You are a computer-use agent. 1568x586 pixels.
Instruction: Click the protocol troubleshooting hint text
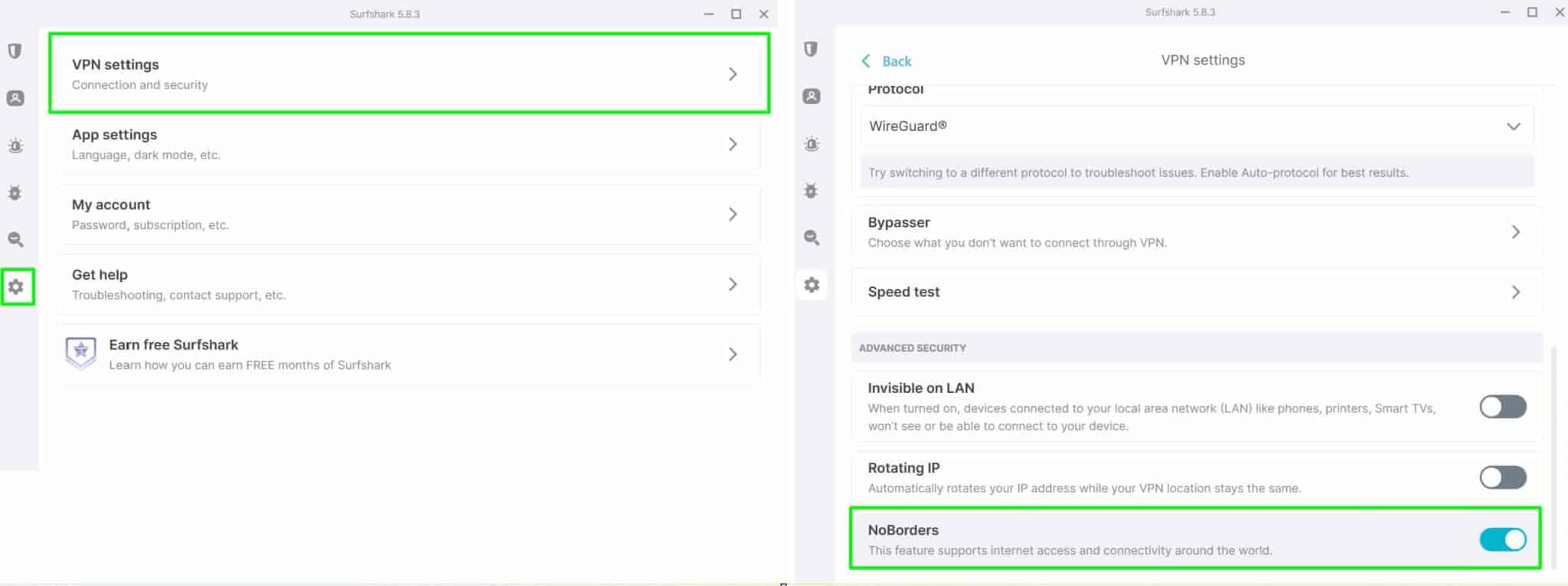point(1138,172)
